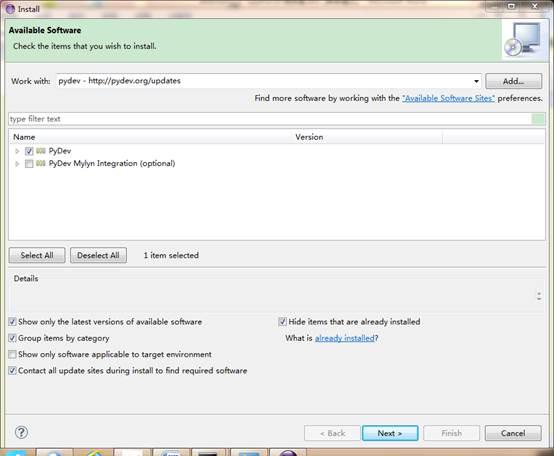The height and width of the screenshot is (456, 554).
Task: Toggle Group items by category checkbox
Action: 12,338
